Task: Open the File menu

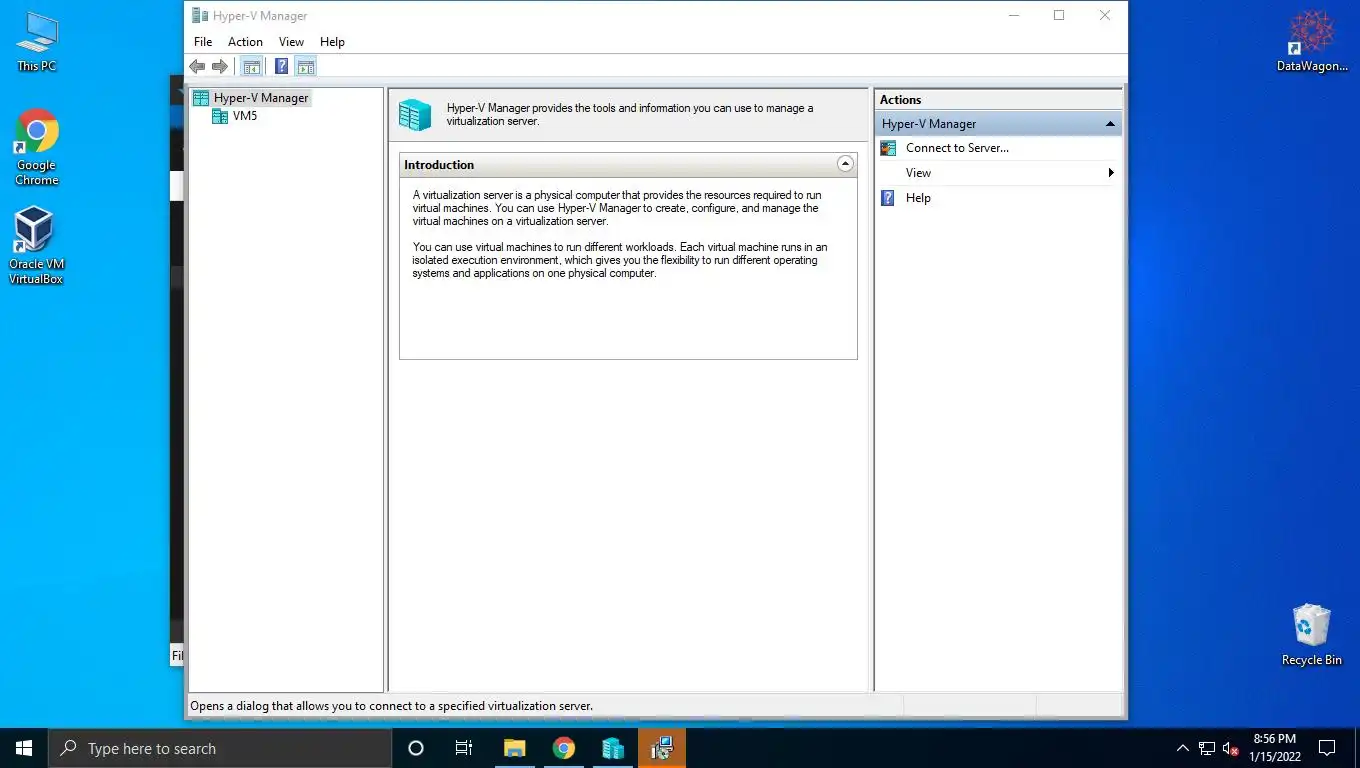Action: tap(203, 42)
